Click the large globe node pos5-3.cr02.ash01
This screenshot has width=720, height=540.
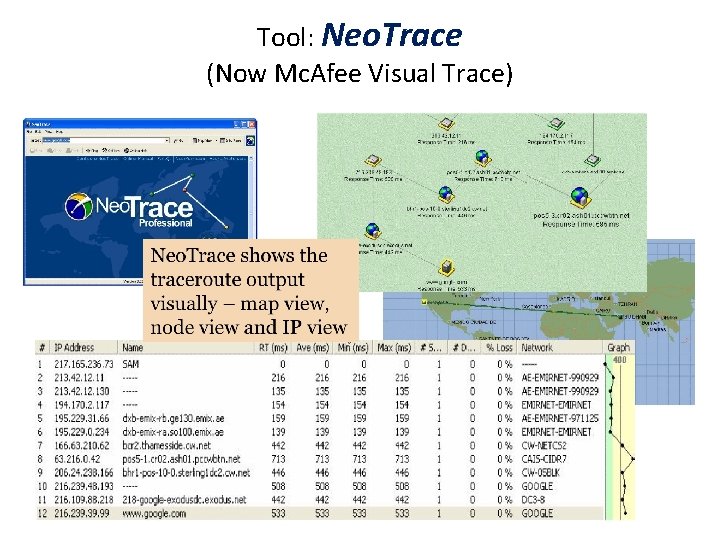(580, 197)
